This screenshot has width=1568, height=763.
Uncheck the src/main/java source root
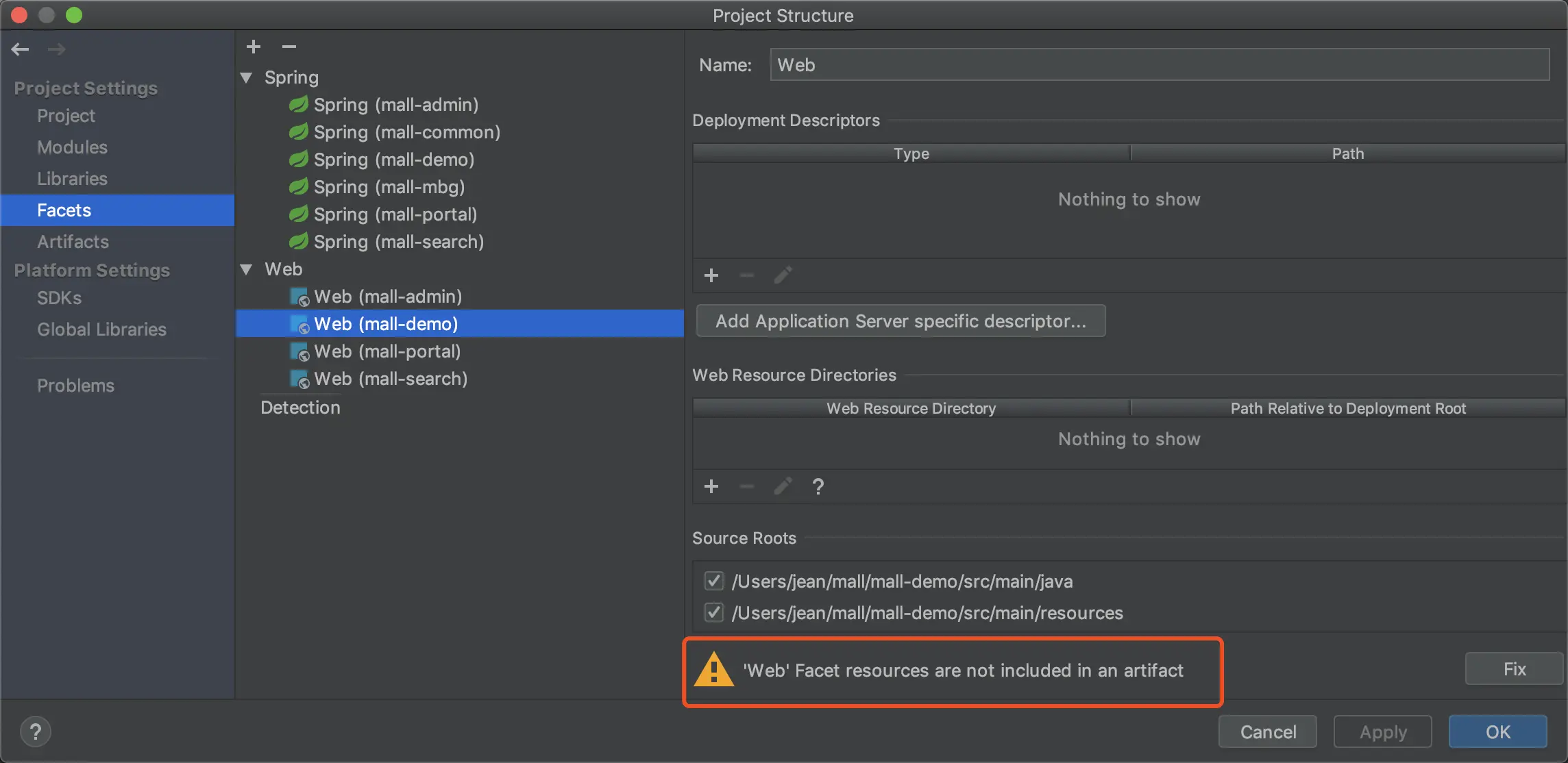coord(713,581)
